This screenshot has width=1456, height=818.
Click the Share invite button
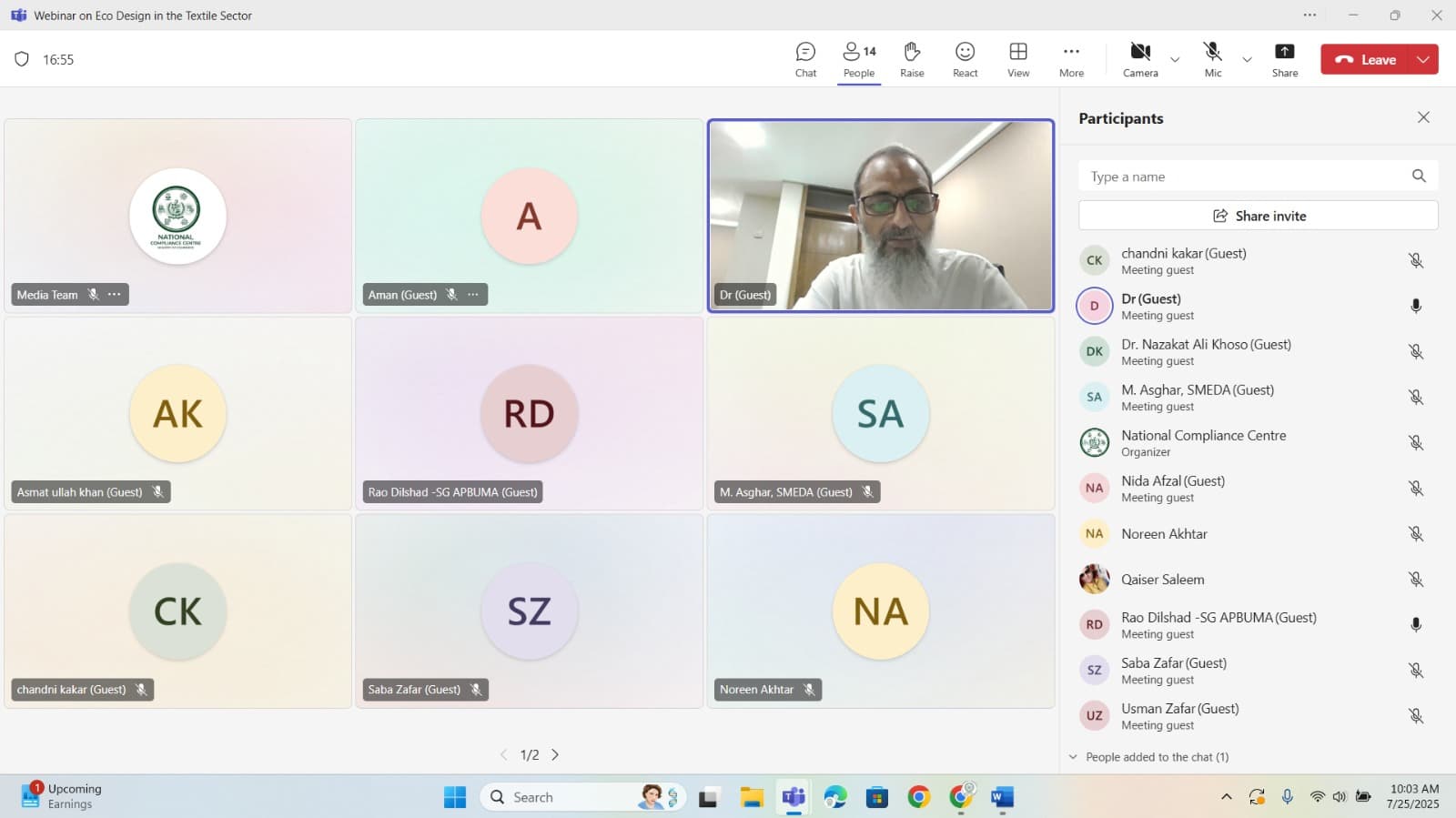click(x=1259, y=216)
